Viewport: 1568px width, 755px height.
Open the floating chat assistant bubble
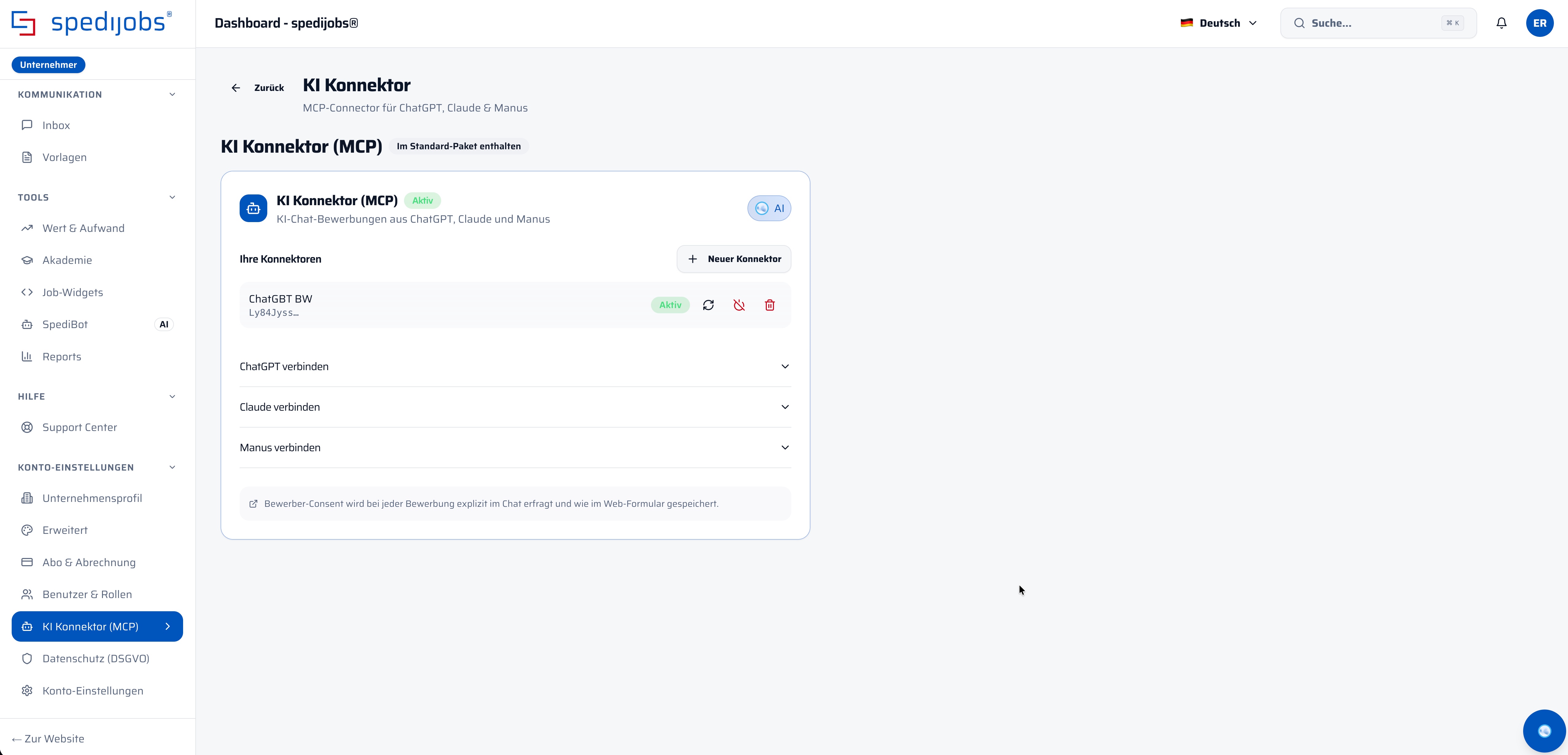point(1544,731)
